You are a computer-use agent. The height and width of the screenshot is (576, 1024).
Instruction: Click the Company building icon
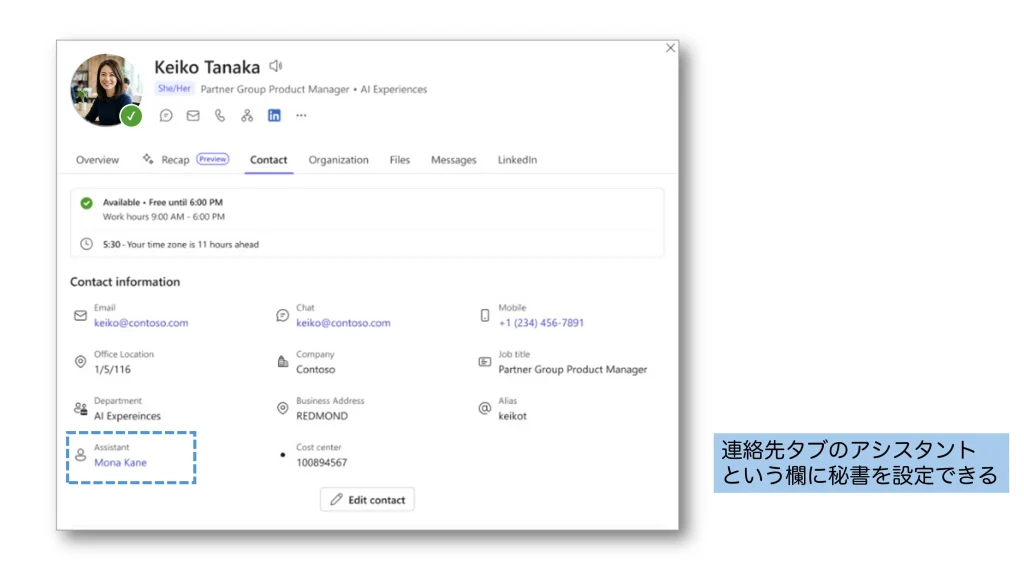click(282, 362)
